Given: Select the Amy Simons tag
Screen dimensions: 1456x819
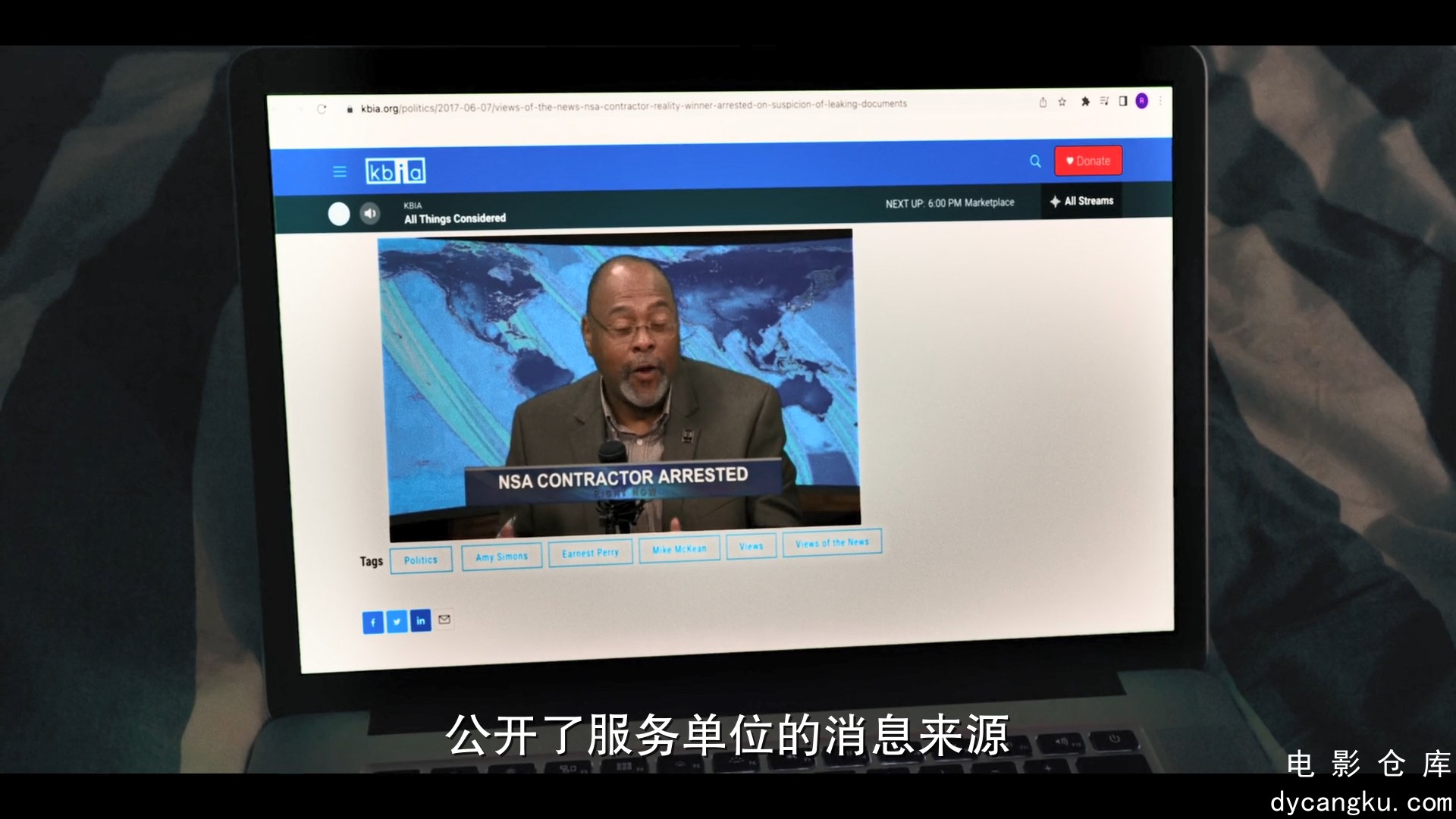Looking at the screenshot, I should (501, 557).
